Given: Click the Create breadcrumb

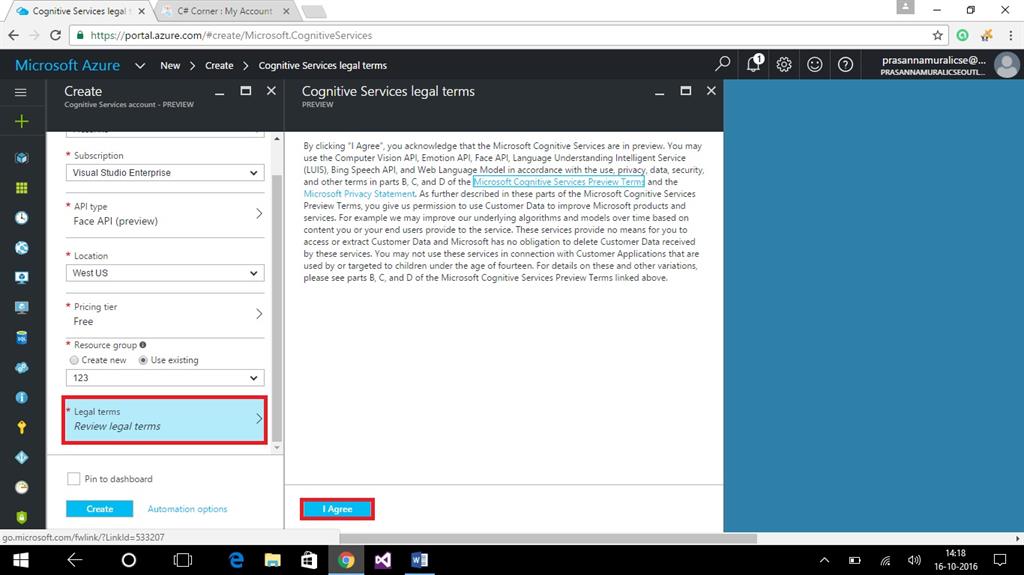Looking at the screenshot, I should [219, 65].
